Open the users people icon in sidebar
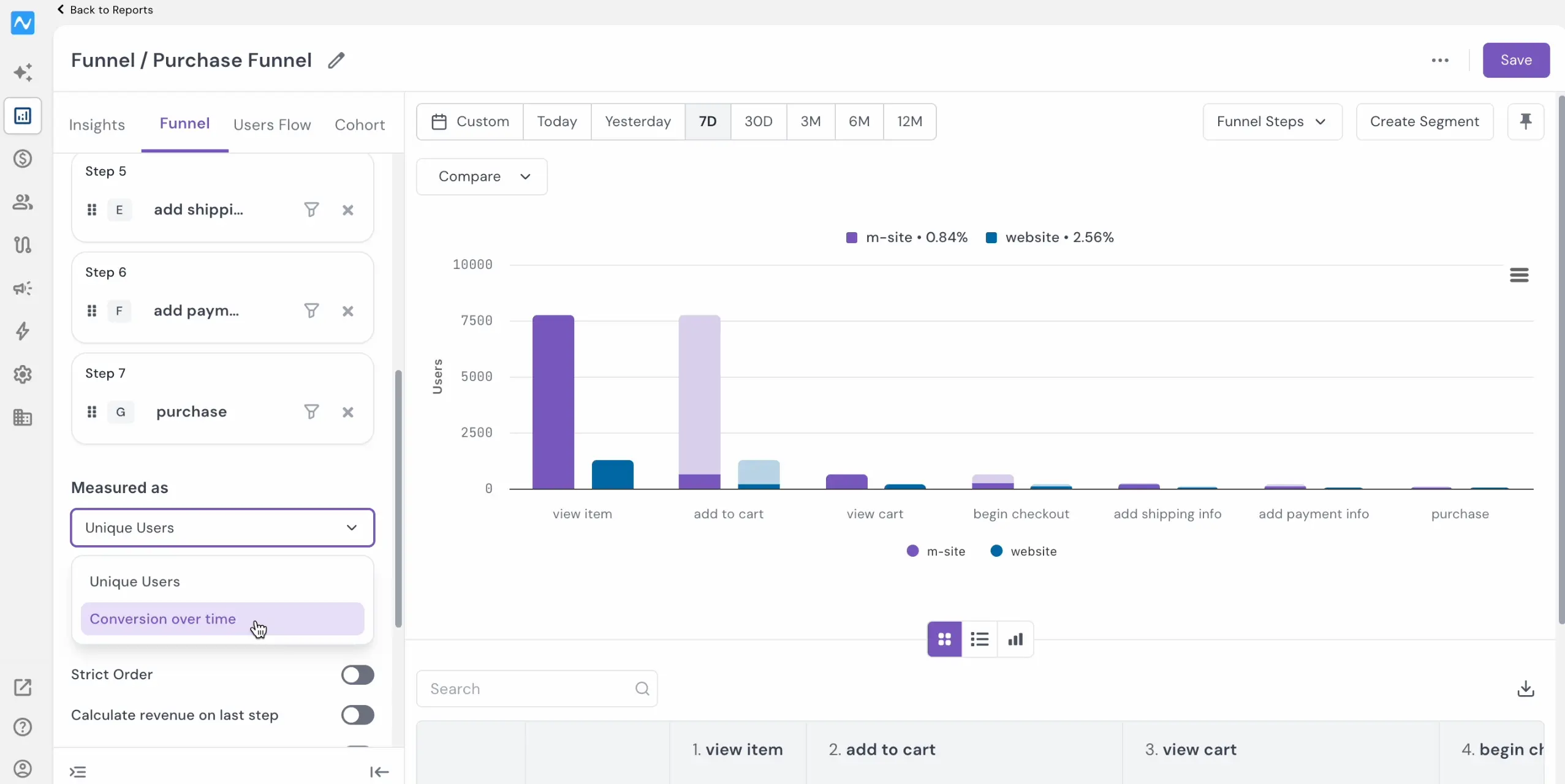Image resolution: width=1565 pixels, height=784 pixels. click(x=23, y=202)
